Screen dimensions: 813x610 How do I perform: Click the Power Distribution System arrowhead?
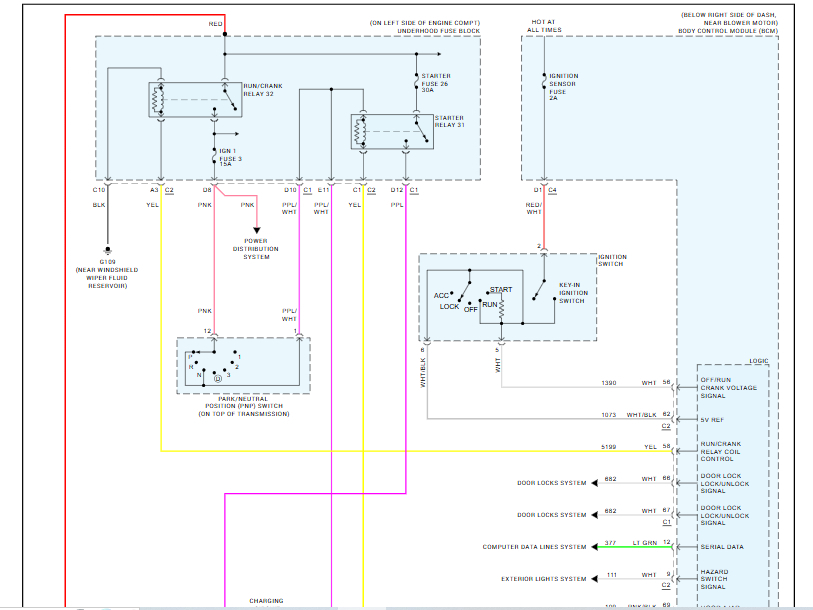point(257,230)
